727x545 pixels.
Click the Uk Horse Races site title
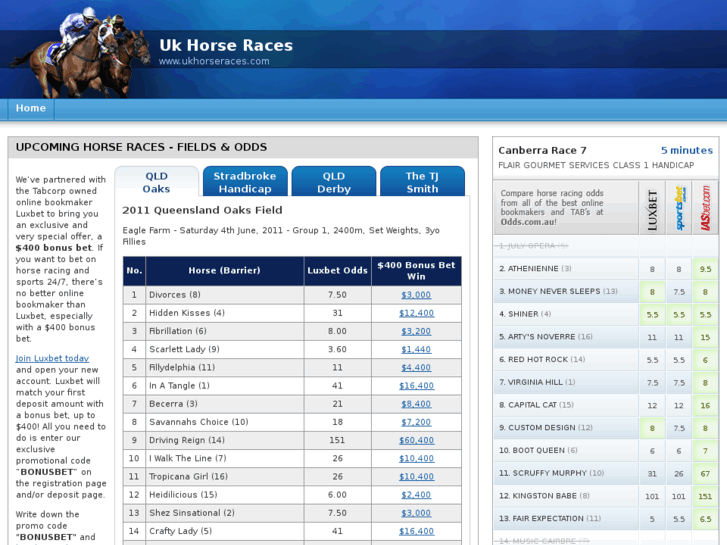(226, 45)
